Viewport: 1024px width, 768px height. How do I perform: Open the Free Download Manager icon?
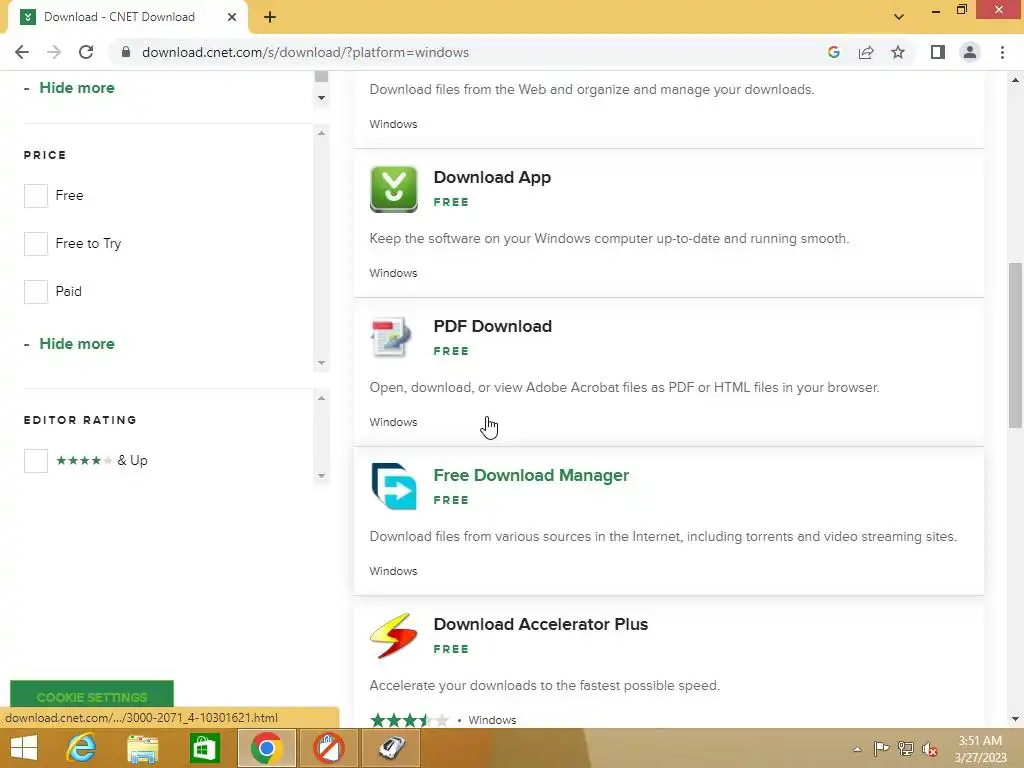tap(394, 486)
